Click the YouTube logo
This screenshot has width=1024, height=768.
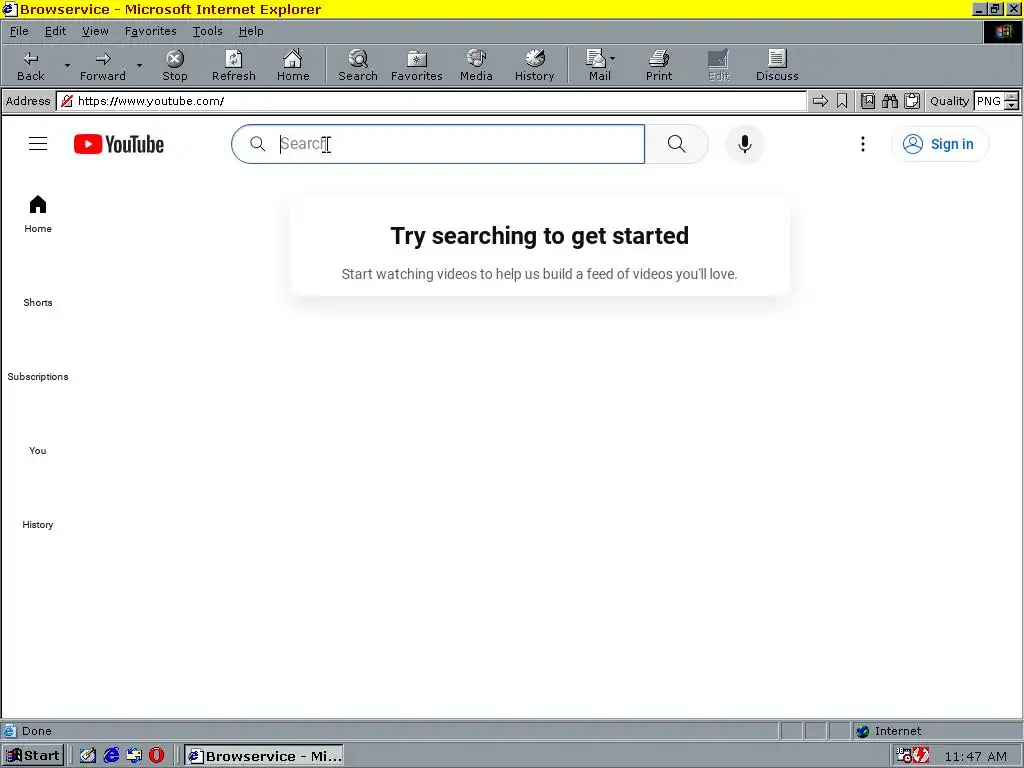coord(119,144)
